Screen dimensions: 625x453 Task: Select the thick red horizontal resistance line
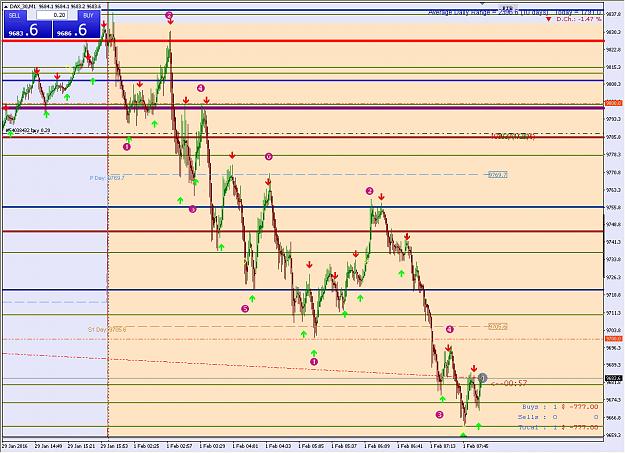(x=303, y=41)
